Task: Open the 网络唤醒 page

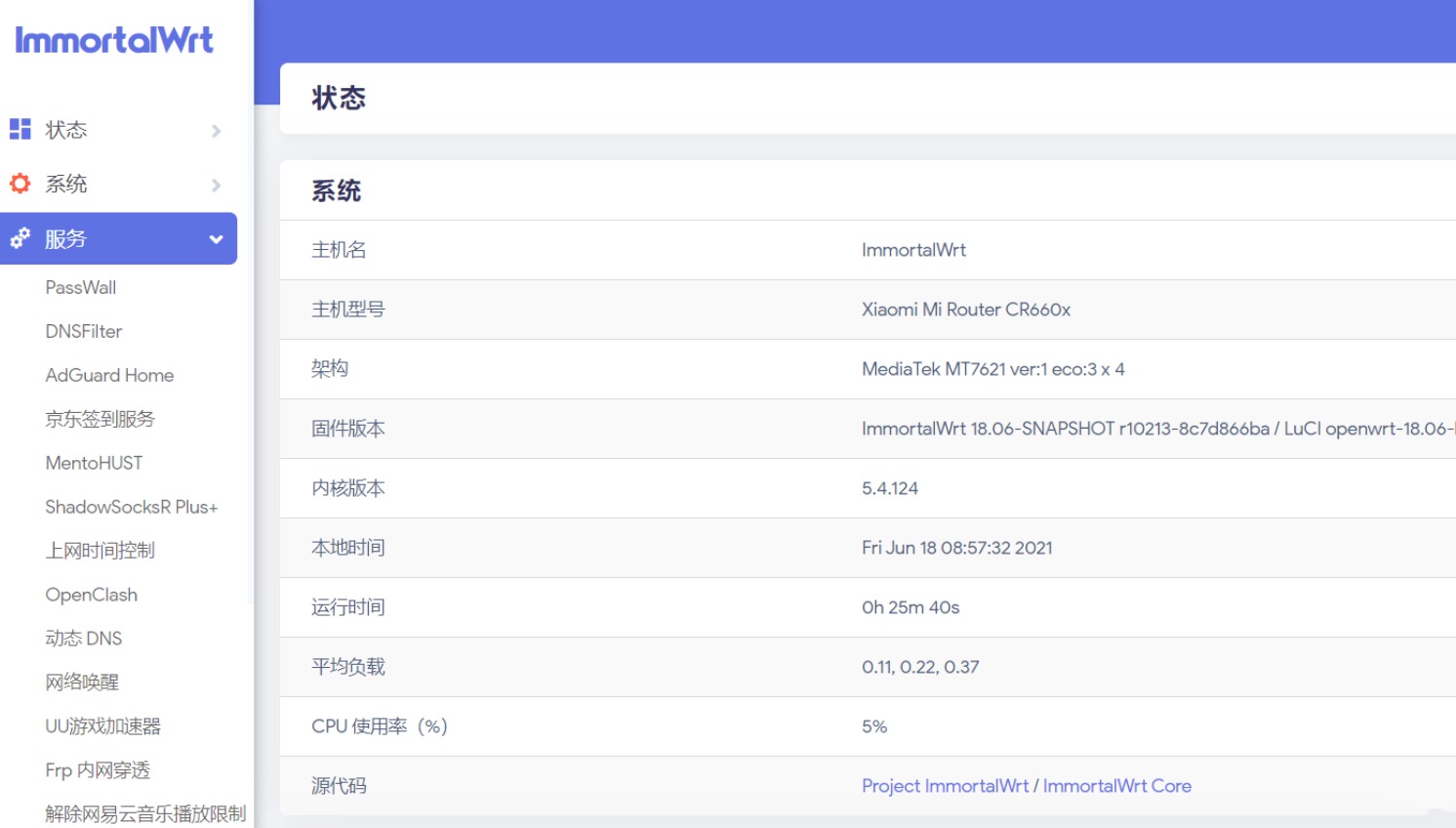Action: [82, 682]
